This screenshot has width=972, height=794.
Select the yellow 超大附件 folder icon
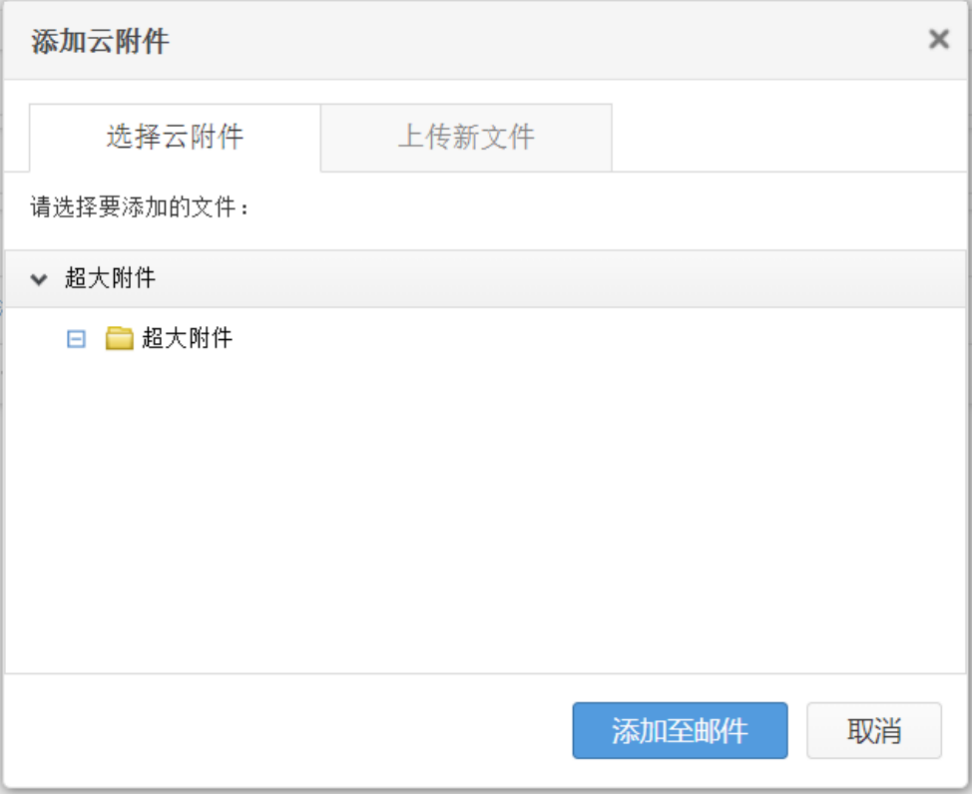[120, 338]
